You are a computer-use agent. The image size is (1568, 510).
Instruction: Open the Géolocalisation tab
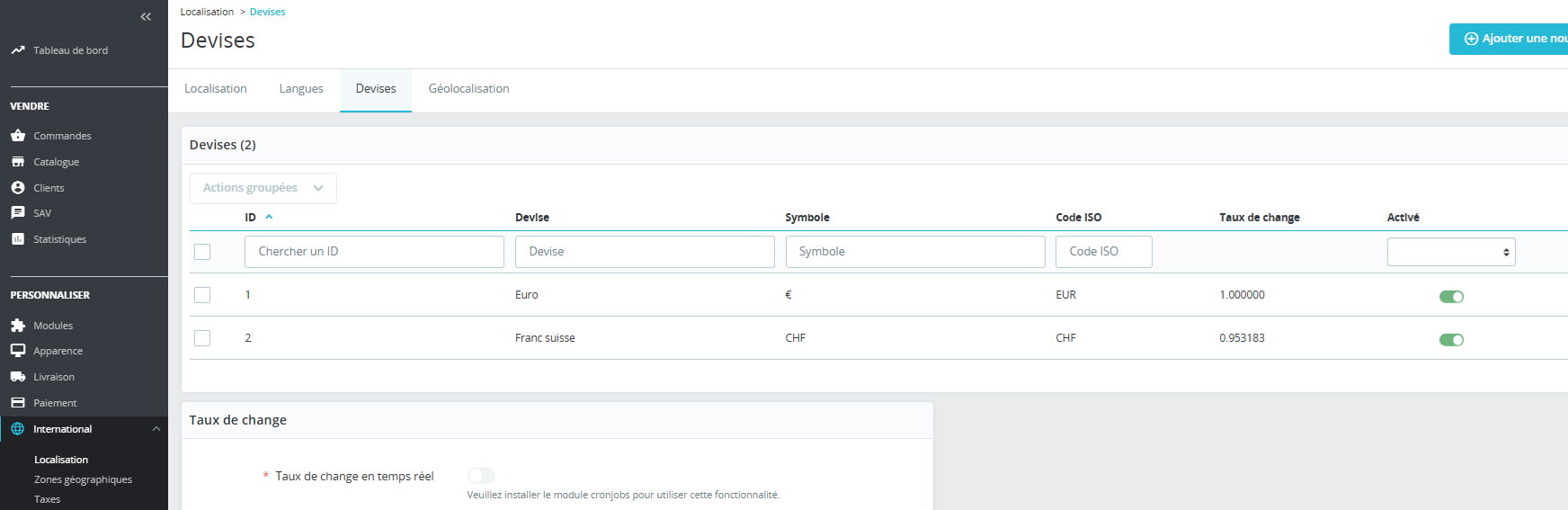click(x=468, y=89)
